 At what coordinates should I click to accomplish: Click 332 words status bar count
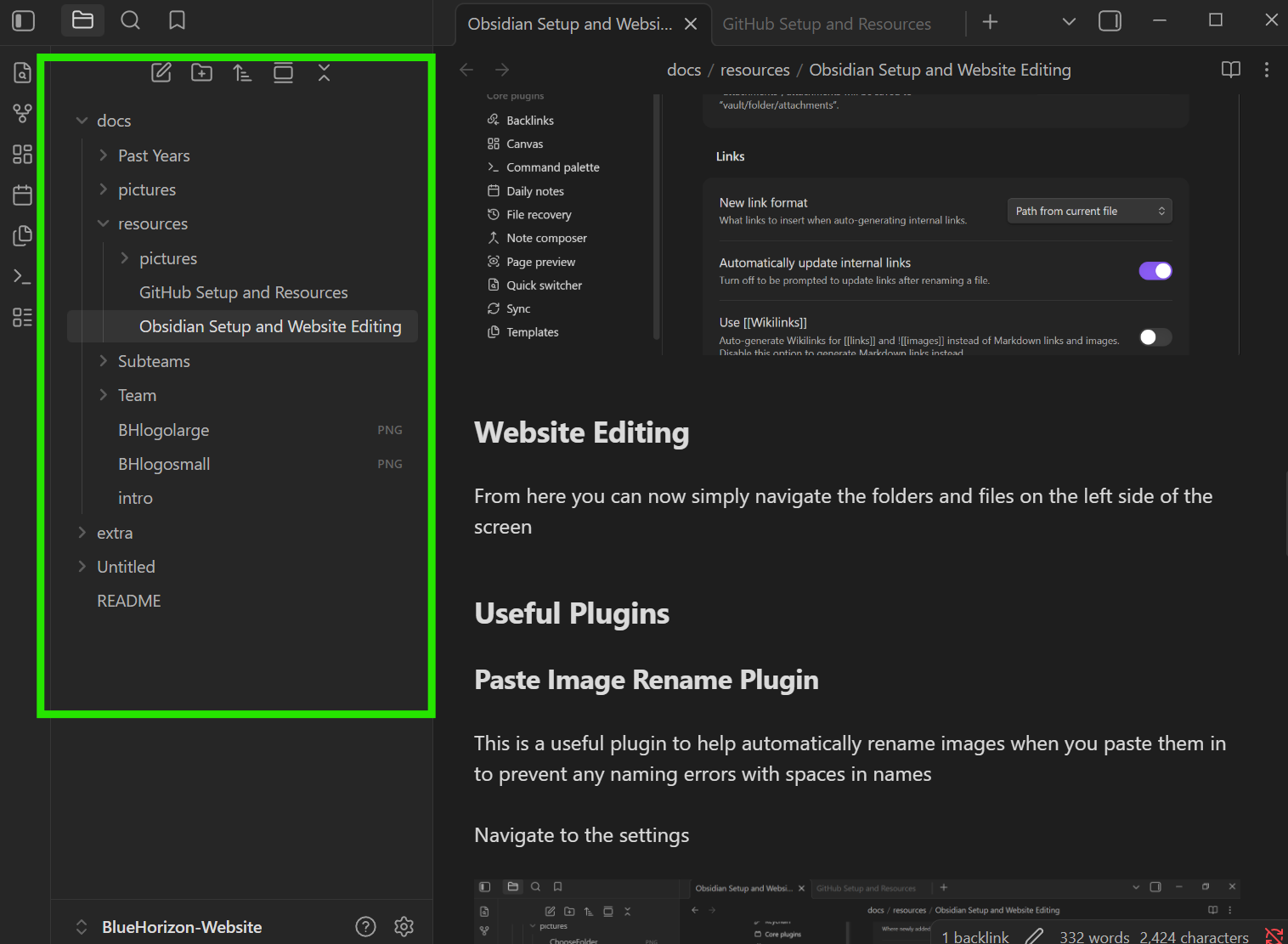1094,936
